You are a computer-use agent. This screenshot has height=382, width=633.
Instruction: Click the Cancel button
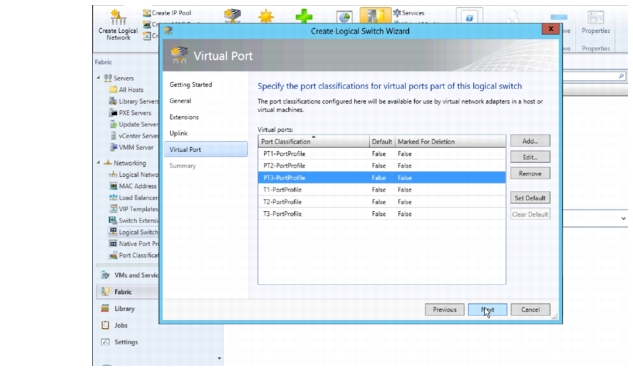(x=530, y=310)
